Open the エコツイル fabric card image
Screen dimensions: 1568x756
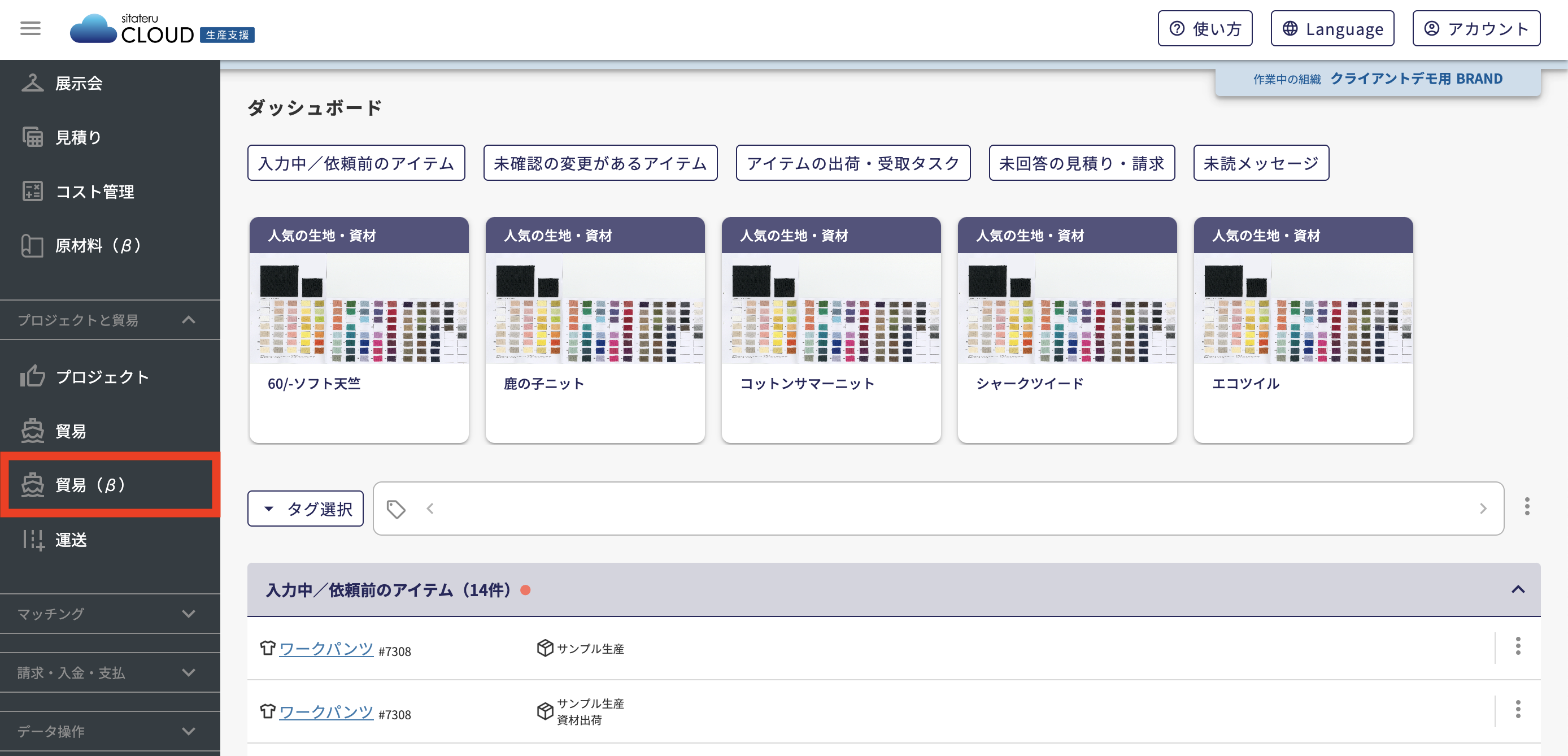click(1304, 308)
